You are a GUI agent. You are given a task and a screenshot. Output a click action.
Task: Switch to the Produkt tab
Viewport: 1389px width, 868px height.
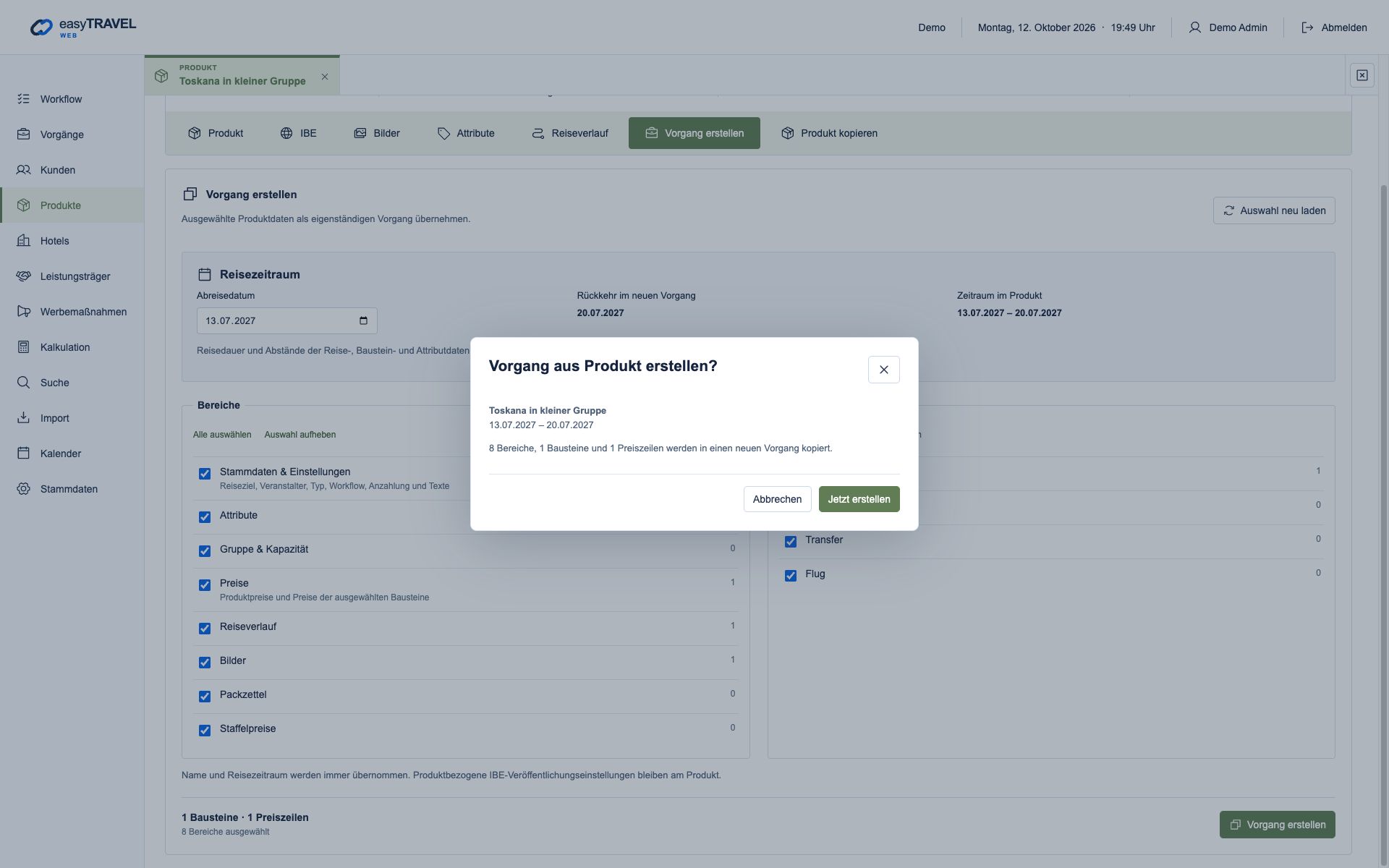coord(216,133)
